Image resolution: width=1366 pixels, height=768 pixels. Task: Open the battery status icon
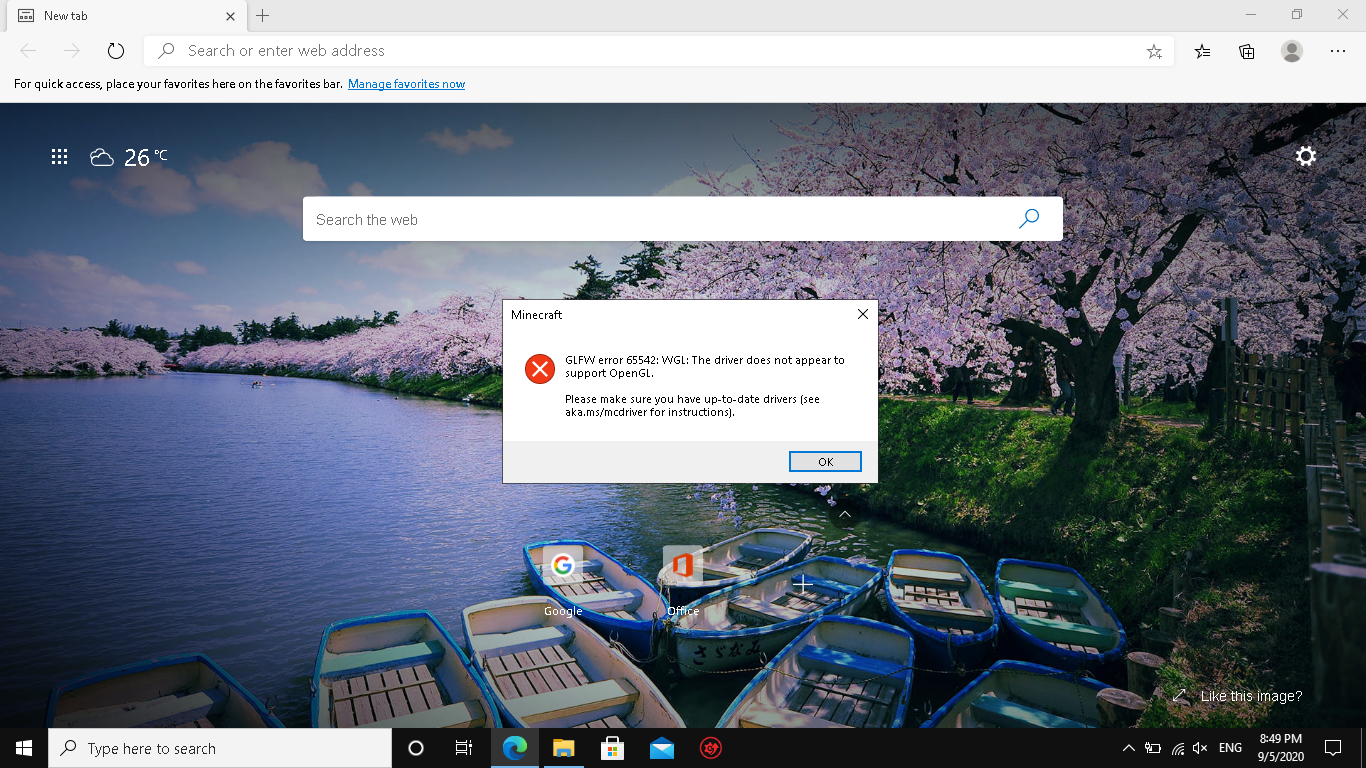(1153, 748)
